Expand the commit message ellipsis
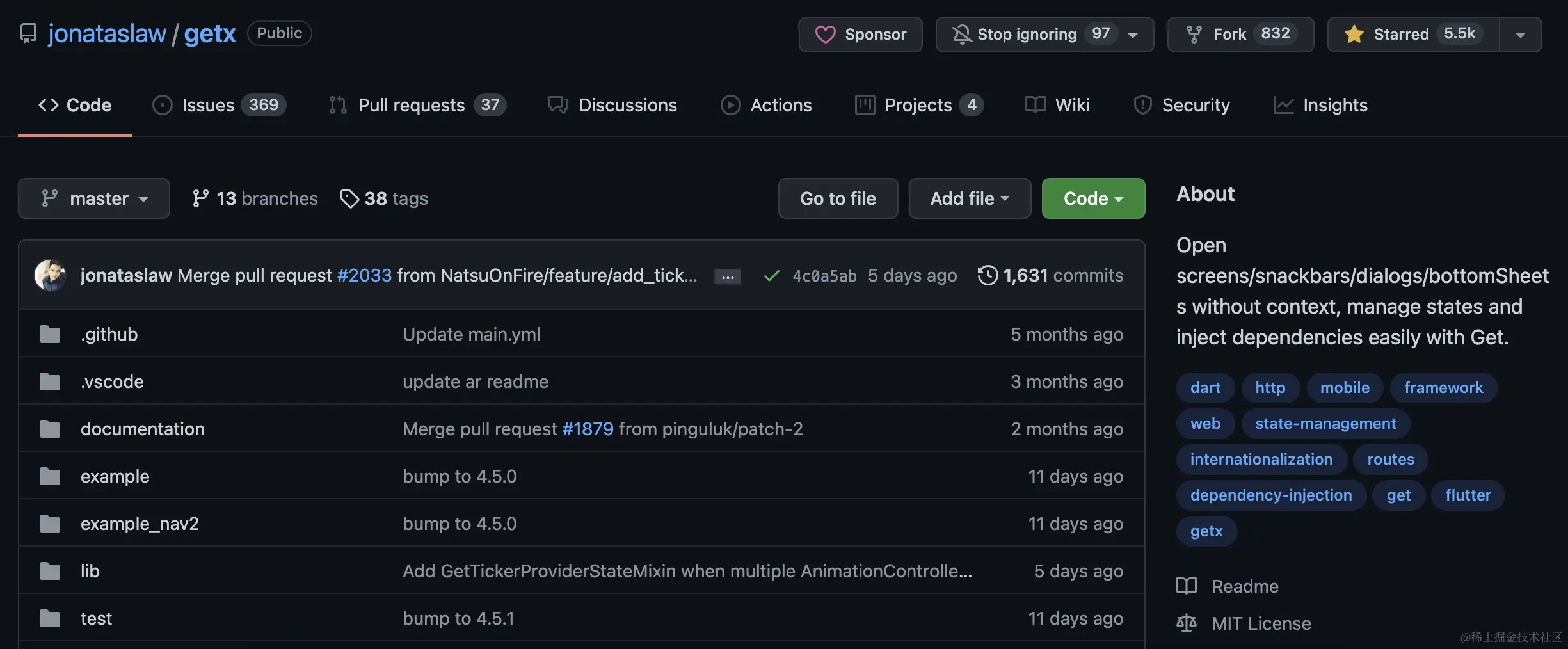This screenshot has height=649, width=1568. tap(728, 276)
